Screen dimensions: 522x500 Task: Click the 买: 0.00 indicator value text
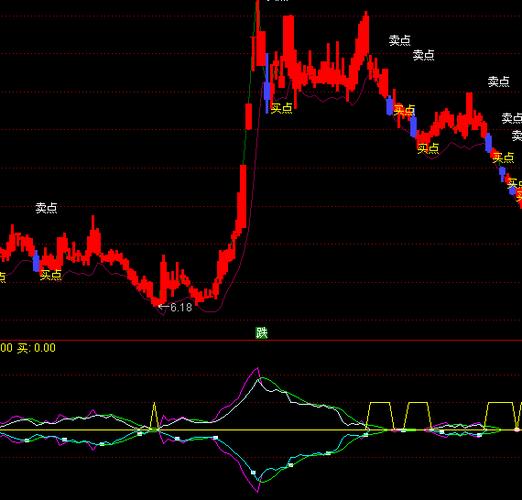36,348
